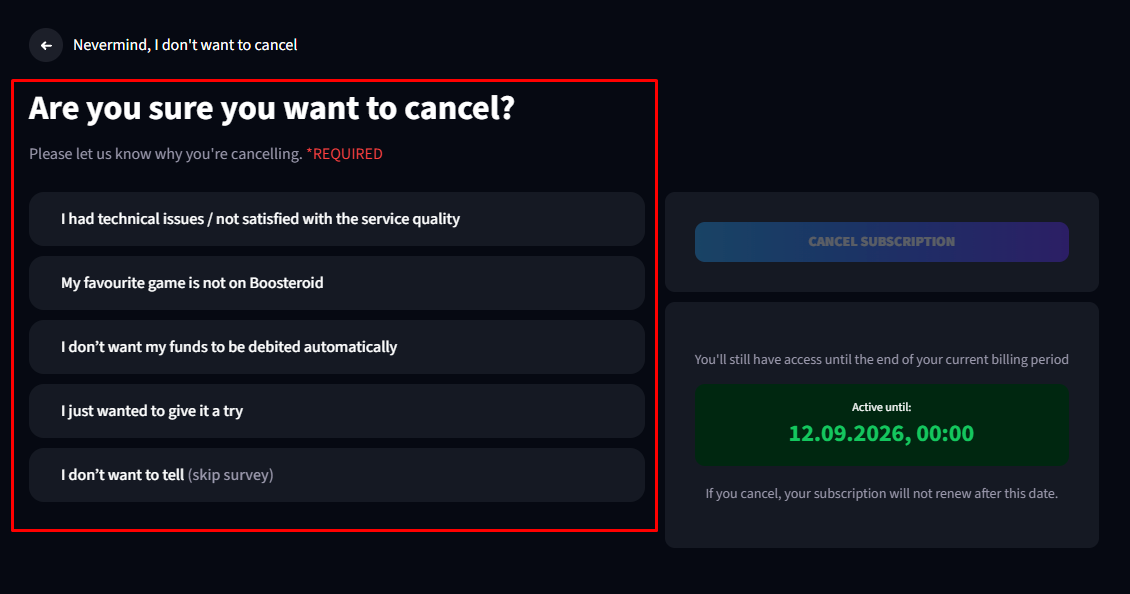Choose "I just wanted to give it a try"
The height and width of the screenshot is (594, 1130).
pos(337,411)
